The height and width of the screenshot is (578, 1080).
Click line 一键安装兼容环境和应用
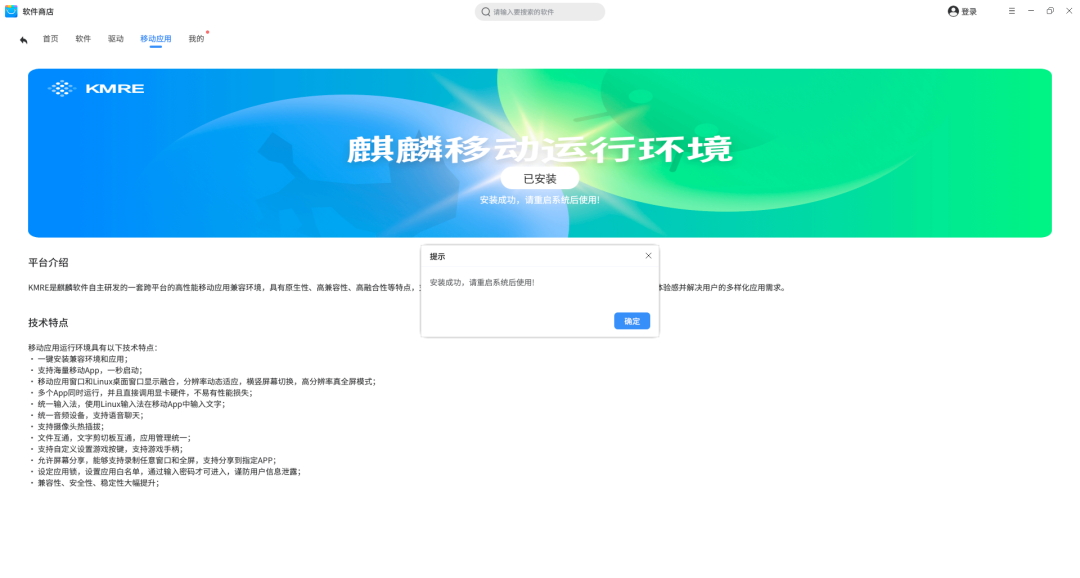pos(83,359)
